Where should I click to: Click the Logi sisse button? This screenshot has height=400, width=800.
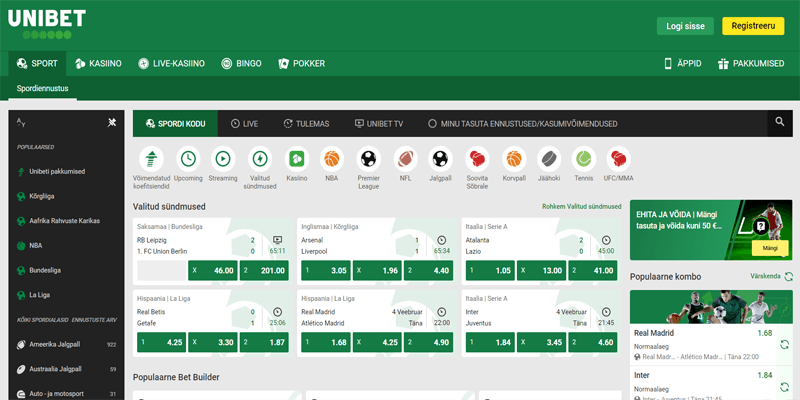click(685, 26)
